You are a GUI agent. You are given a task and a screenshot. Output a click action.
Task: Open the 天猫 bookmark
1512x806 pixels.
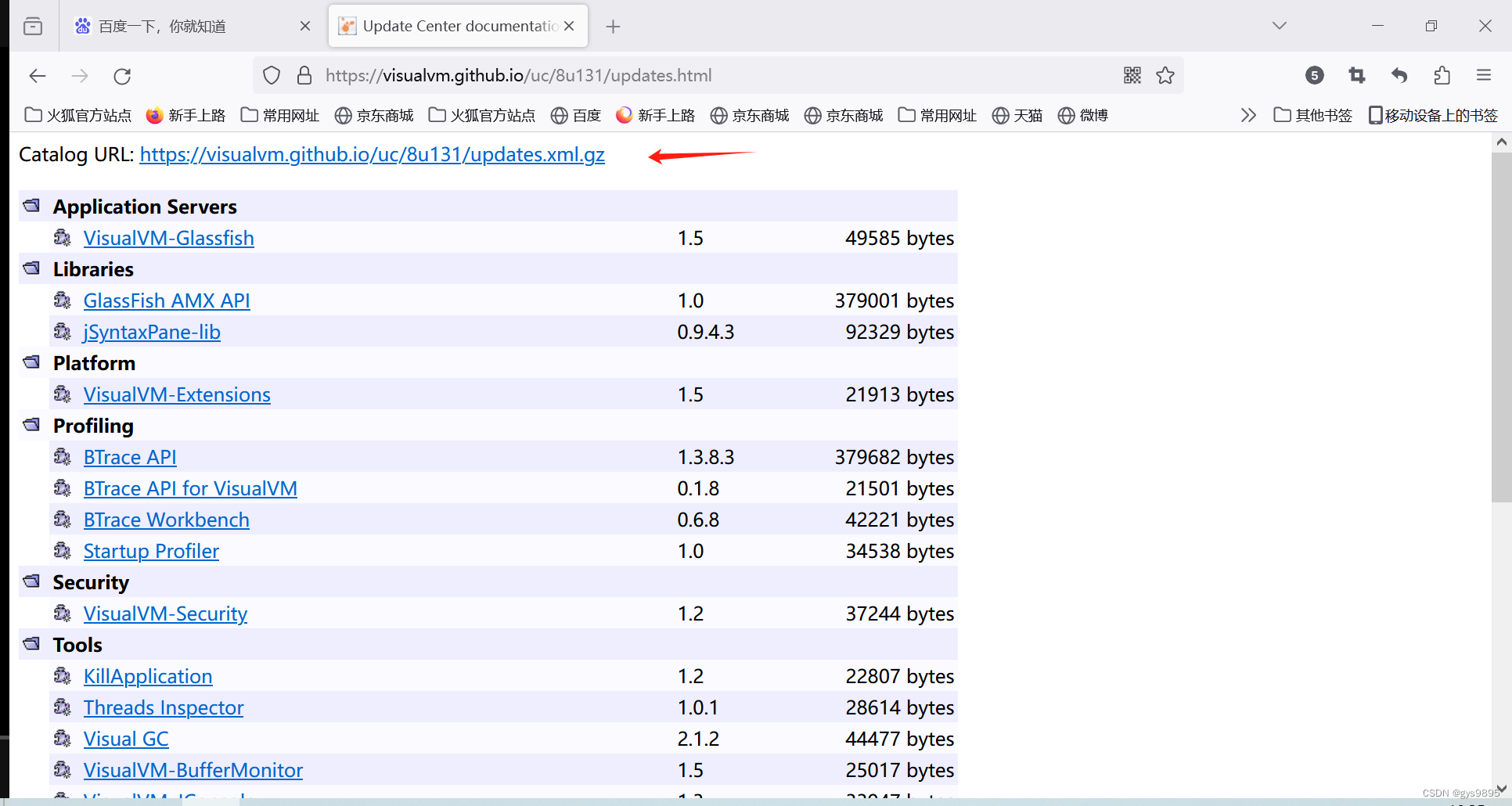coord(1017,115)
